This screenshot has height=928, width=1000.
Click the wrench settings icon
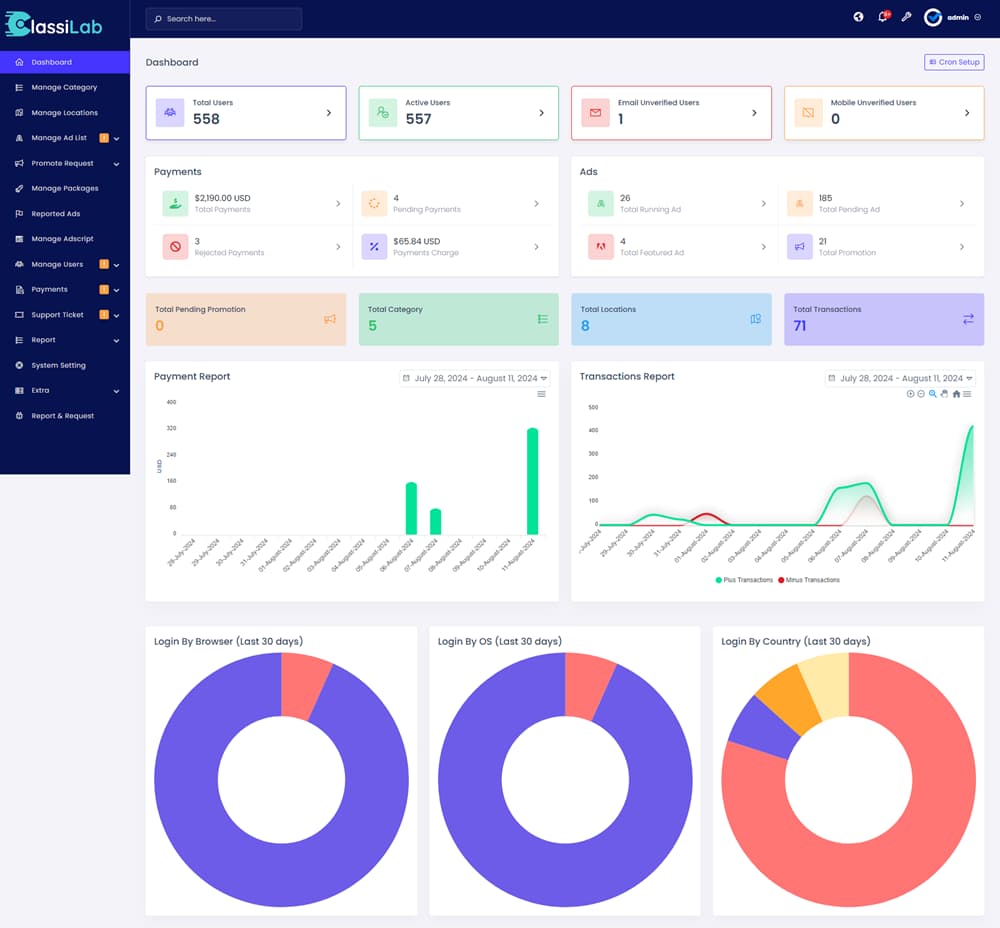coord(907,17)
